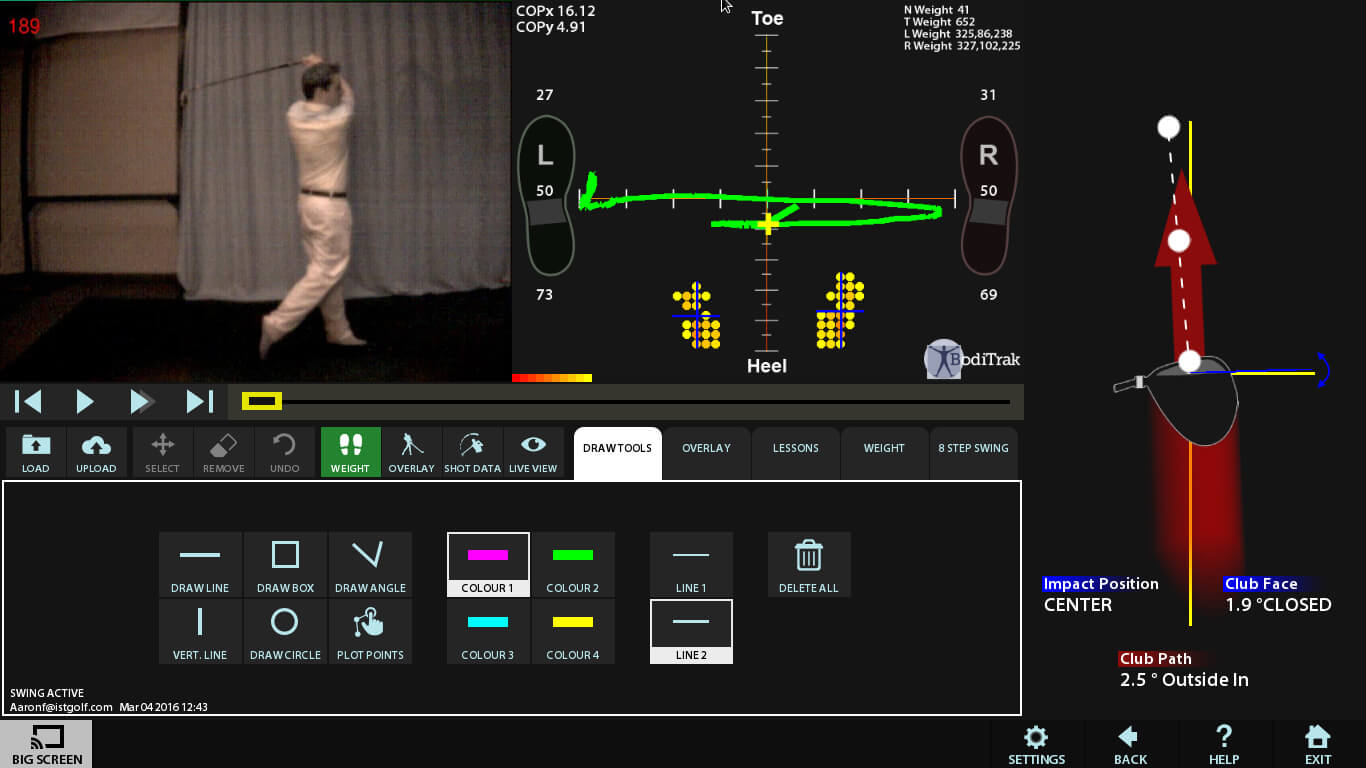The width and height of the screenshot is (1366, 768).
Task: Select the Vert. Line tool
Action: click(x=200, y=631)
